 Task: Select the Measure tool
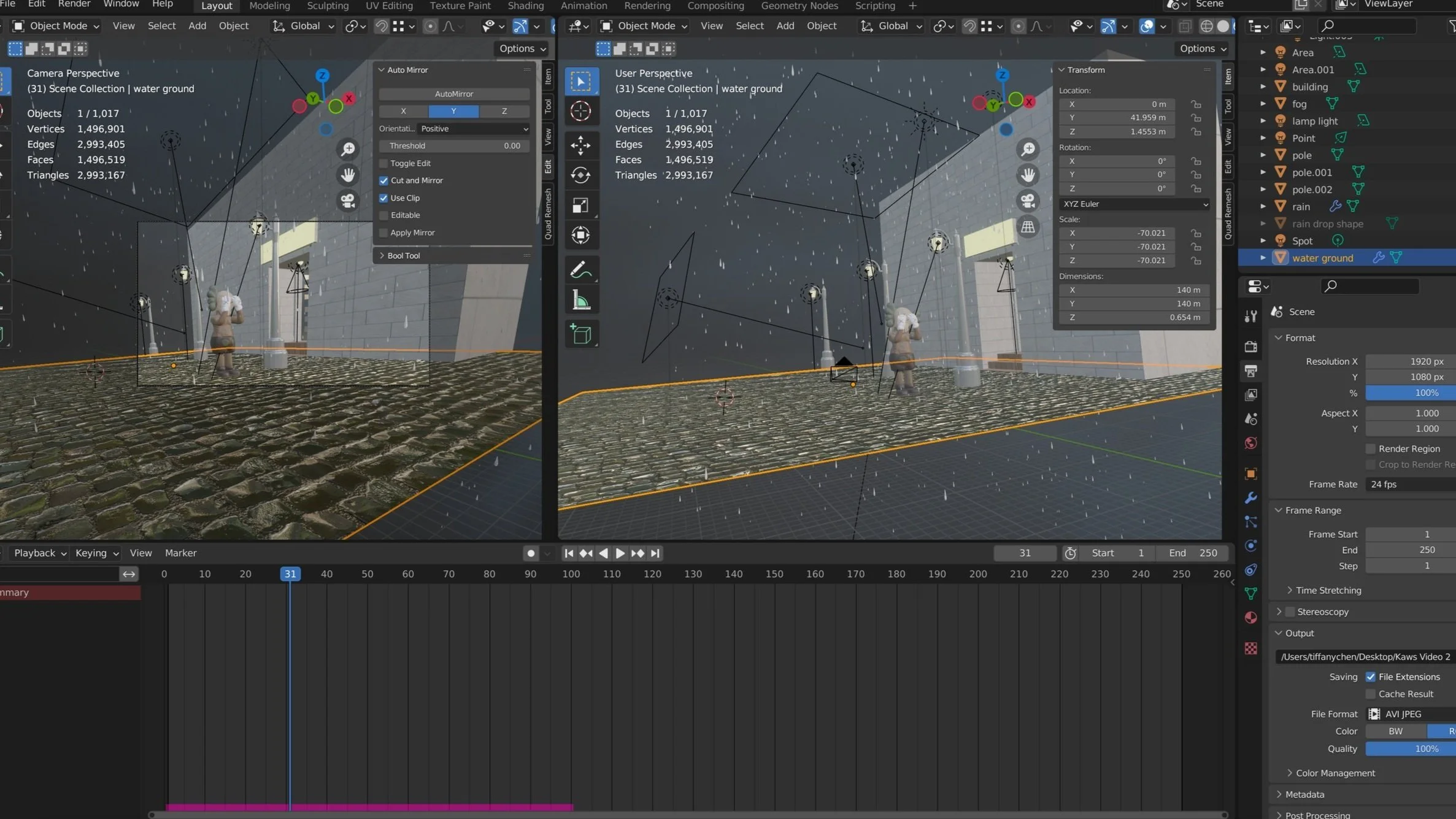tap(580, 301)
